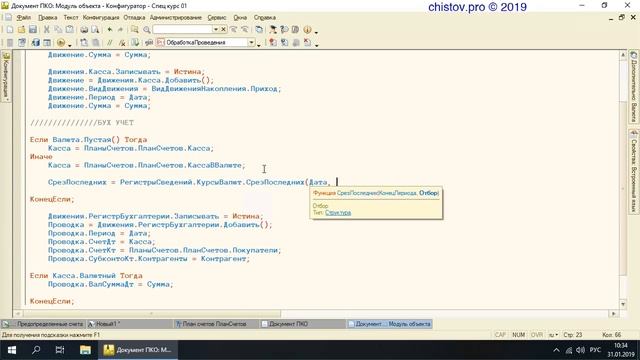Open the Конфигурация menu
Viewport: 640px width, 360px height.
101,18
